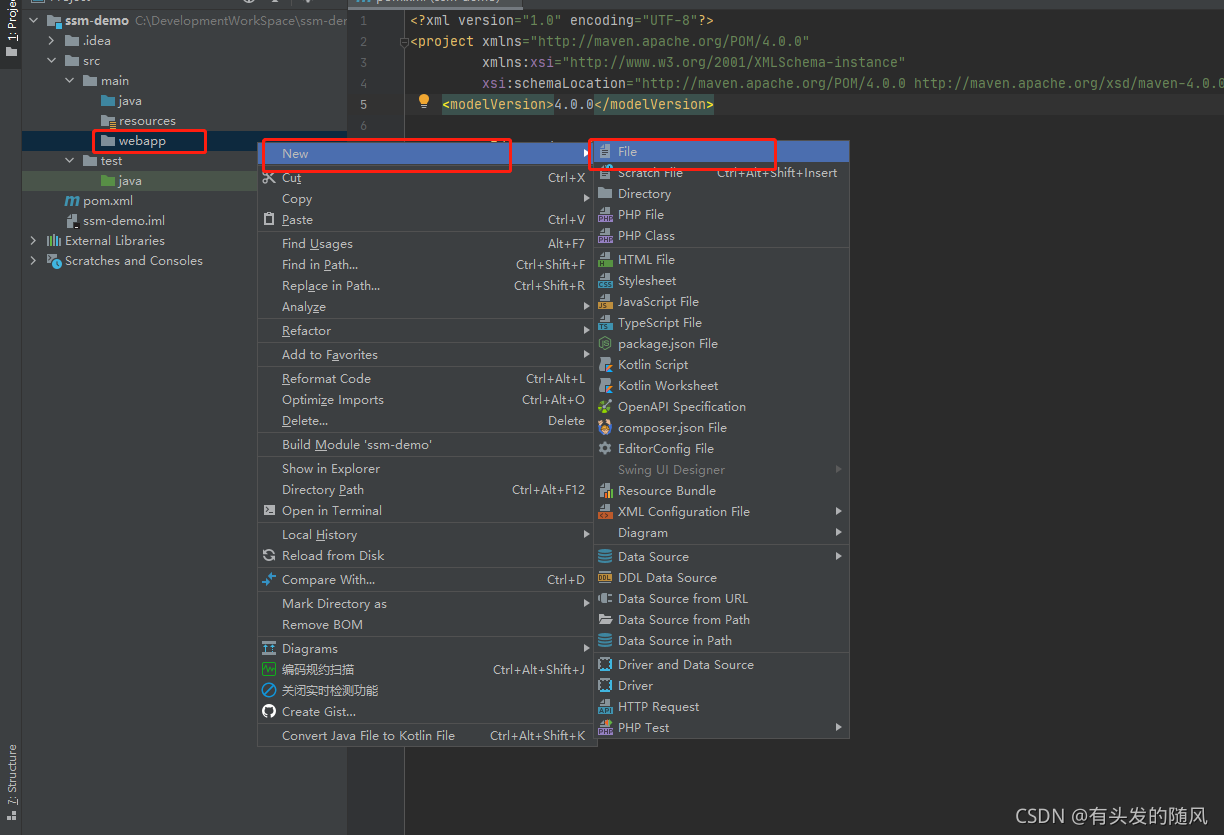
Task: Click the Stylesheet CSS icon
Action: click(605, 281)
